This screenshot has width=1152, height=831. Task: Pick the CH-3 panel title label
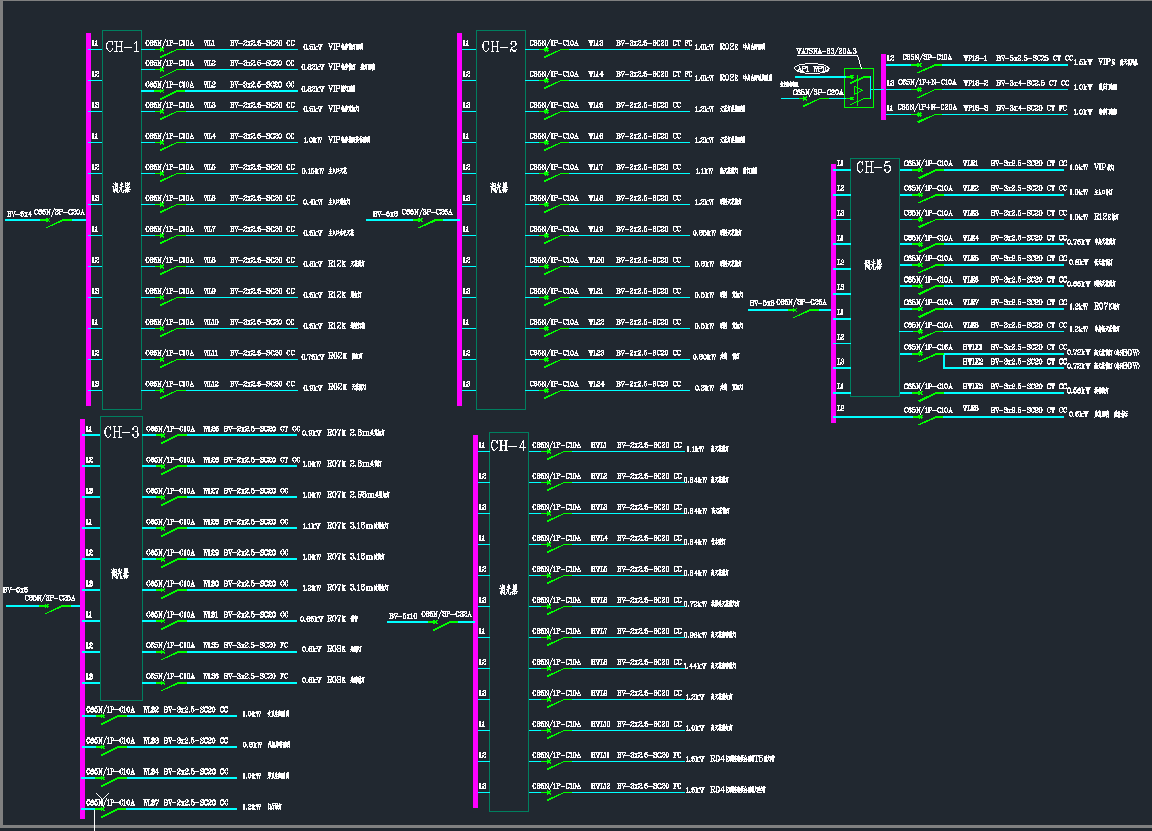point(121,433)
